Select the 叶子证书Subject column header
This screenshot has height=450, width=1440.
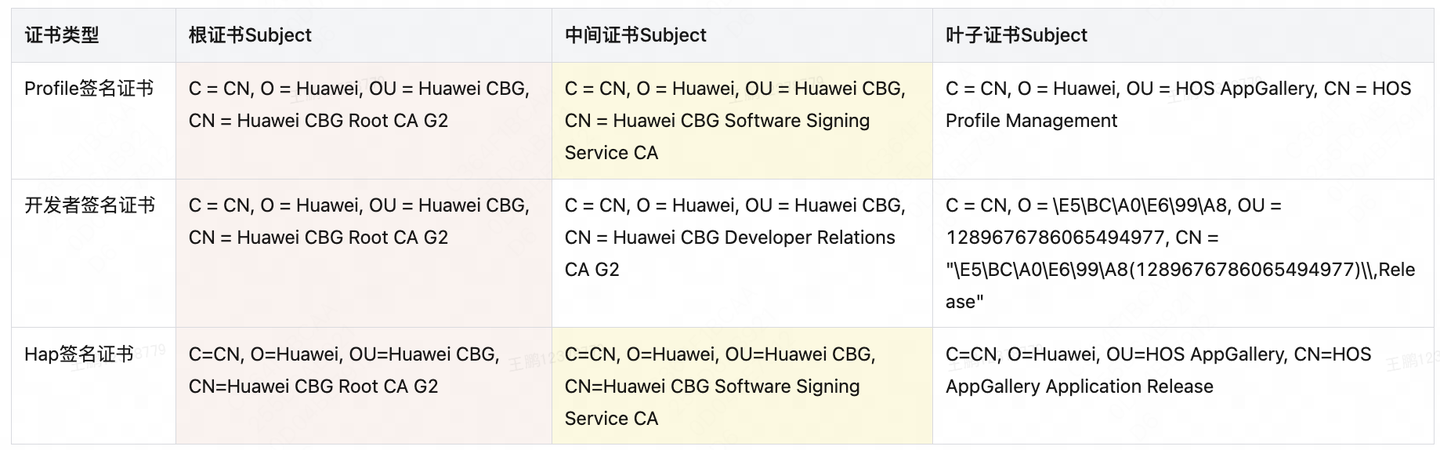pyautogui.click(x=1016, y=35)
